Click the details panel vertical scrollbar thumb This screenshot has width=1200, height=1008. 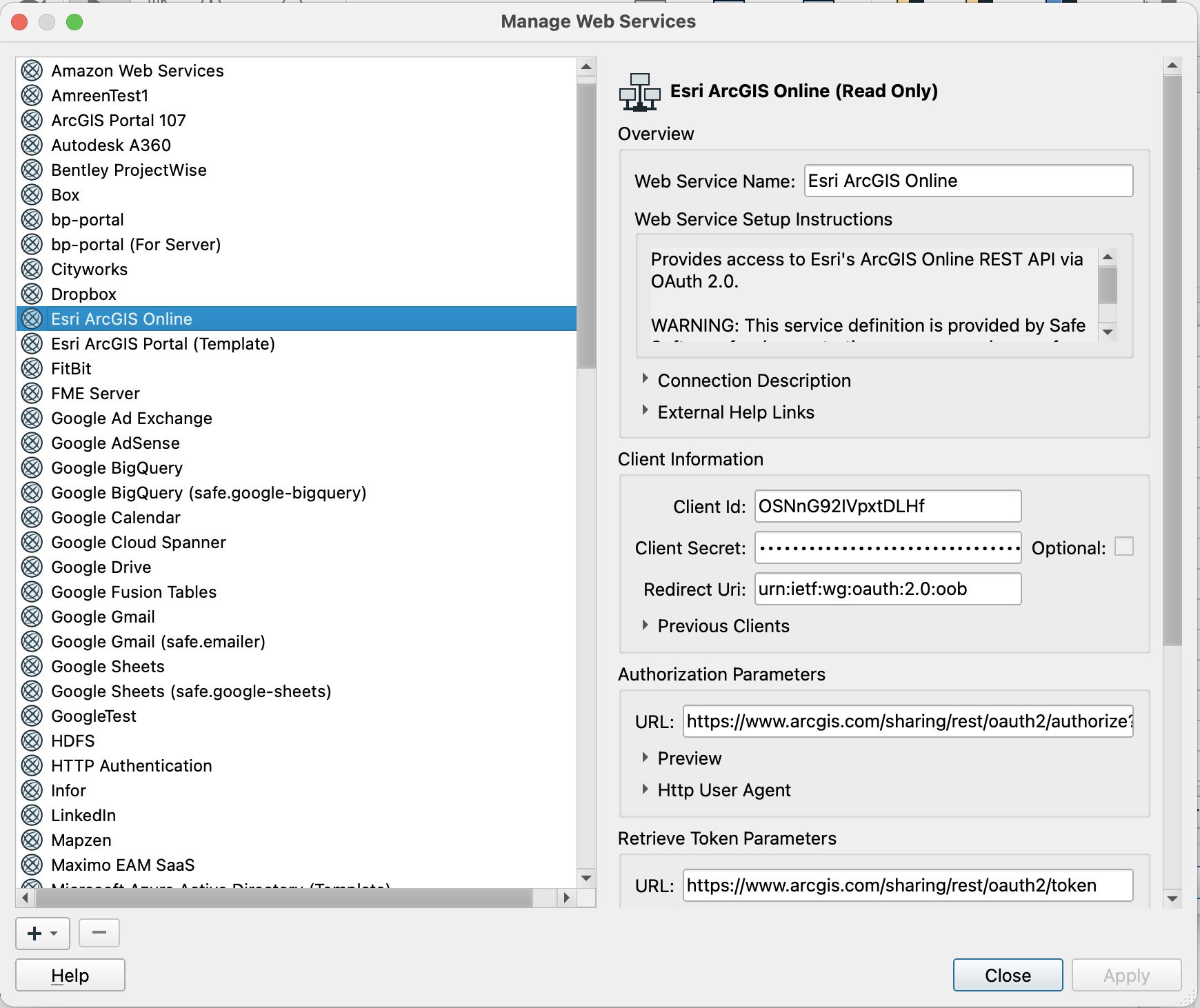pos(1172,360)
